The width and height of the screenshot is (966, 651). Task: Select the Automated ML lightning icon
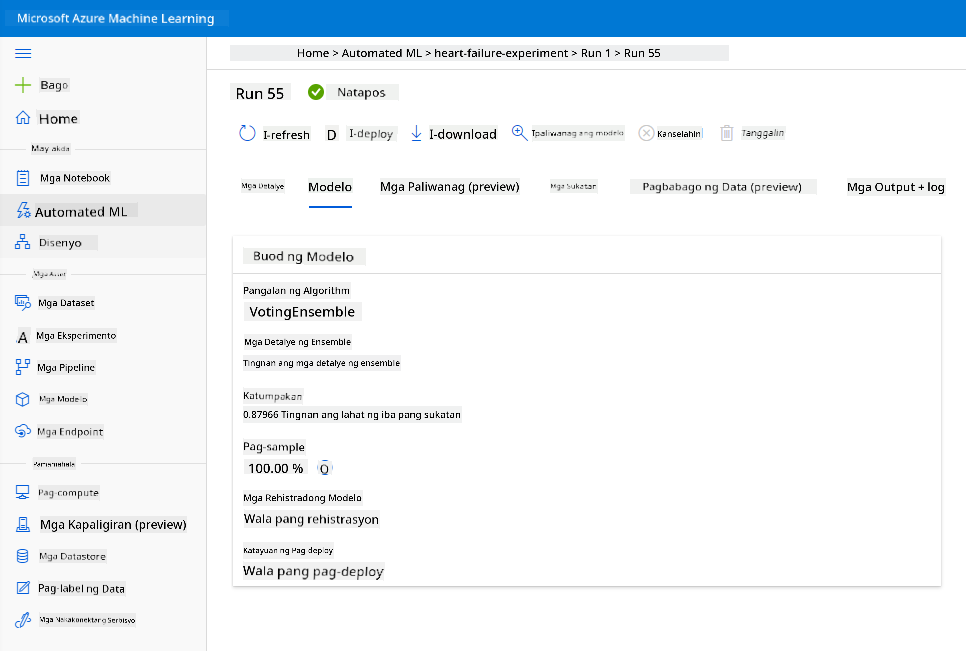coord(23,211)
